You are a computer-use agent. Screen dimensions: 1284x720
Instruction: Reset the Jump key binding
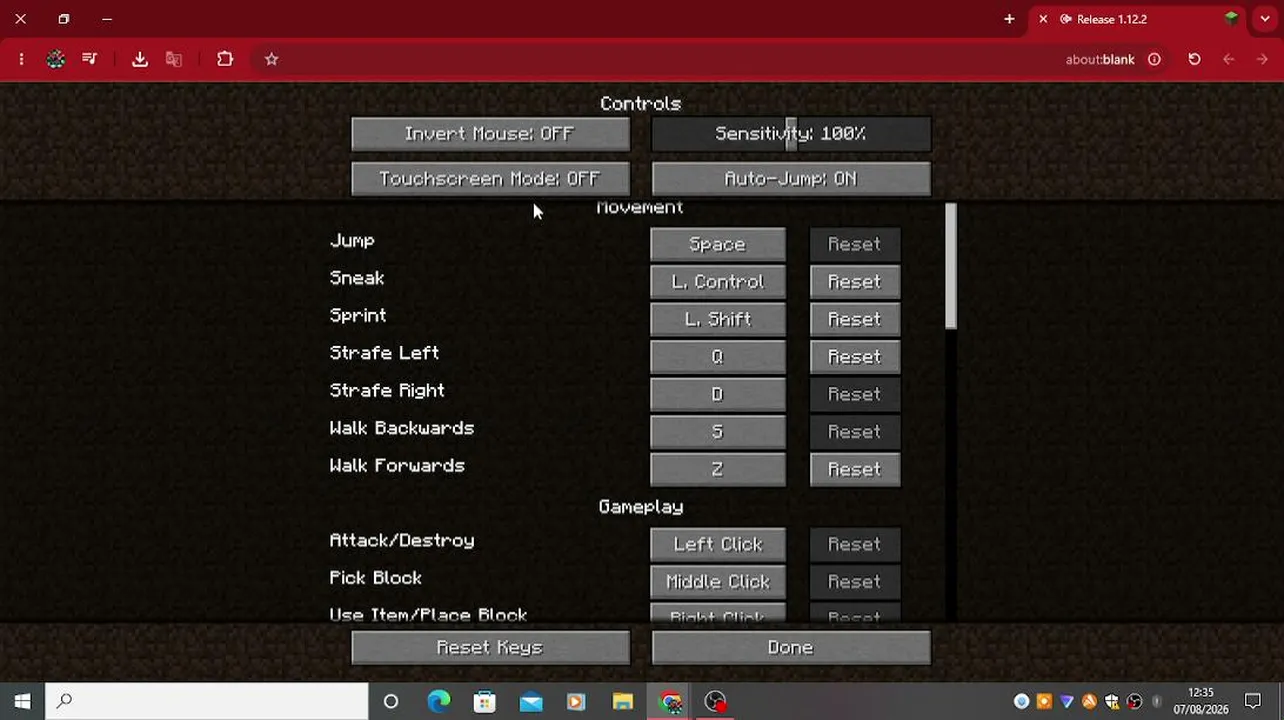tap(855, 244)
